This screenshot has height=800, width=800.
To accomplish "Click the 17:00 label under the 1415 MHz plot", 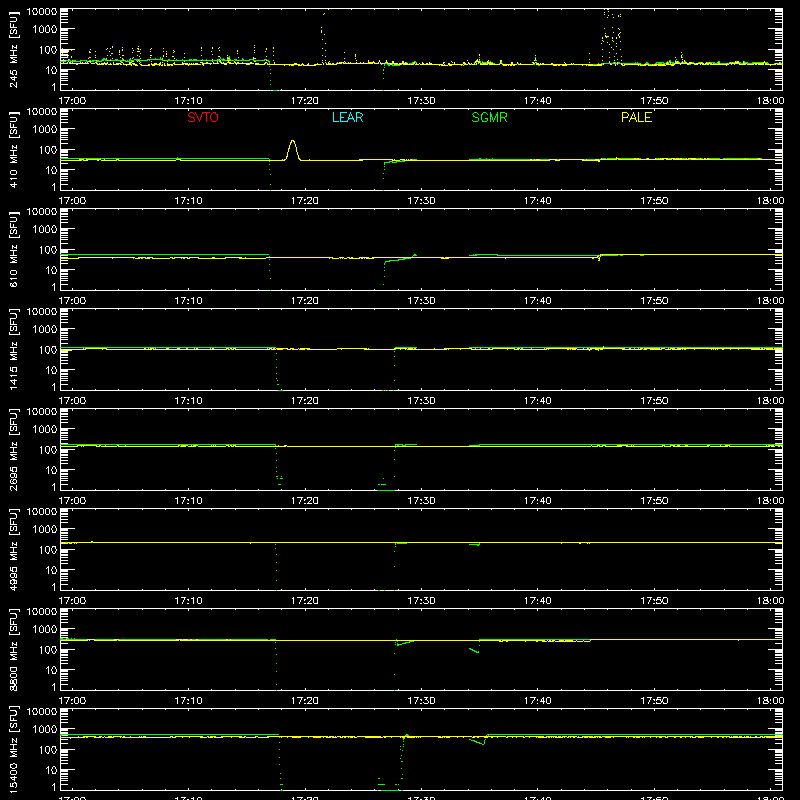I will coord(72,401).
